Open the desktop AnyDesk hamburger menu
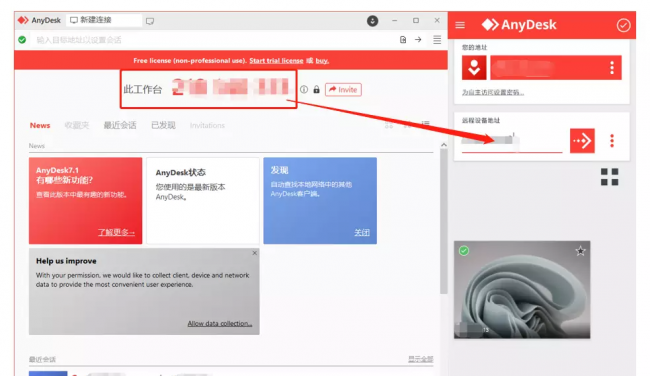 pos(437,40)
